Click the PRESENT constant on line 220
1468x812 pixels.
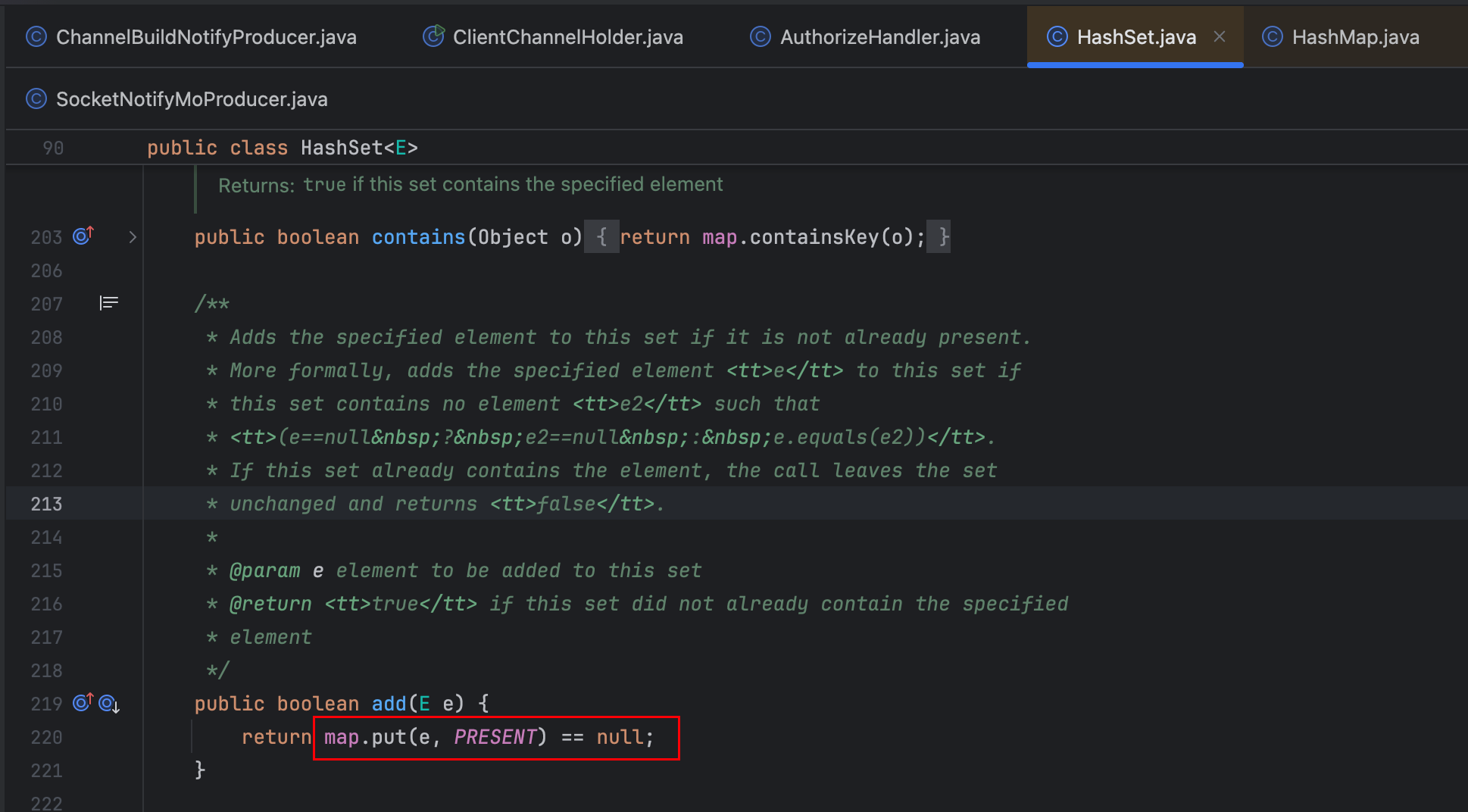pyautogui.click(x=495, y=737)
